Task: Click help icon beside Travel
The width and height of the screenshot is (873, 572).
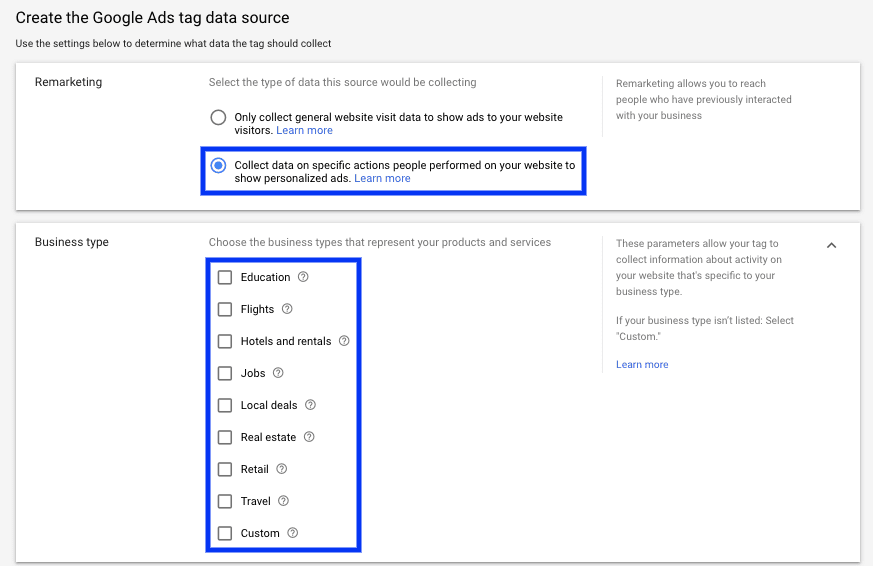Action: (x=283, y=501)
